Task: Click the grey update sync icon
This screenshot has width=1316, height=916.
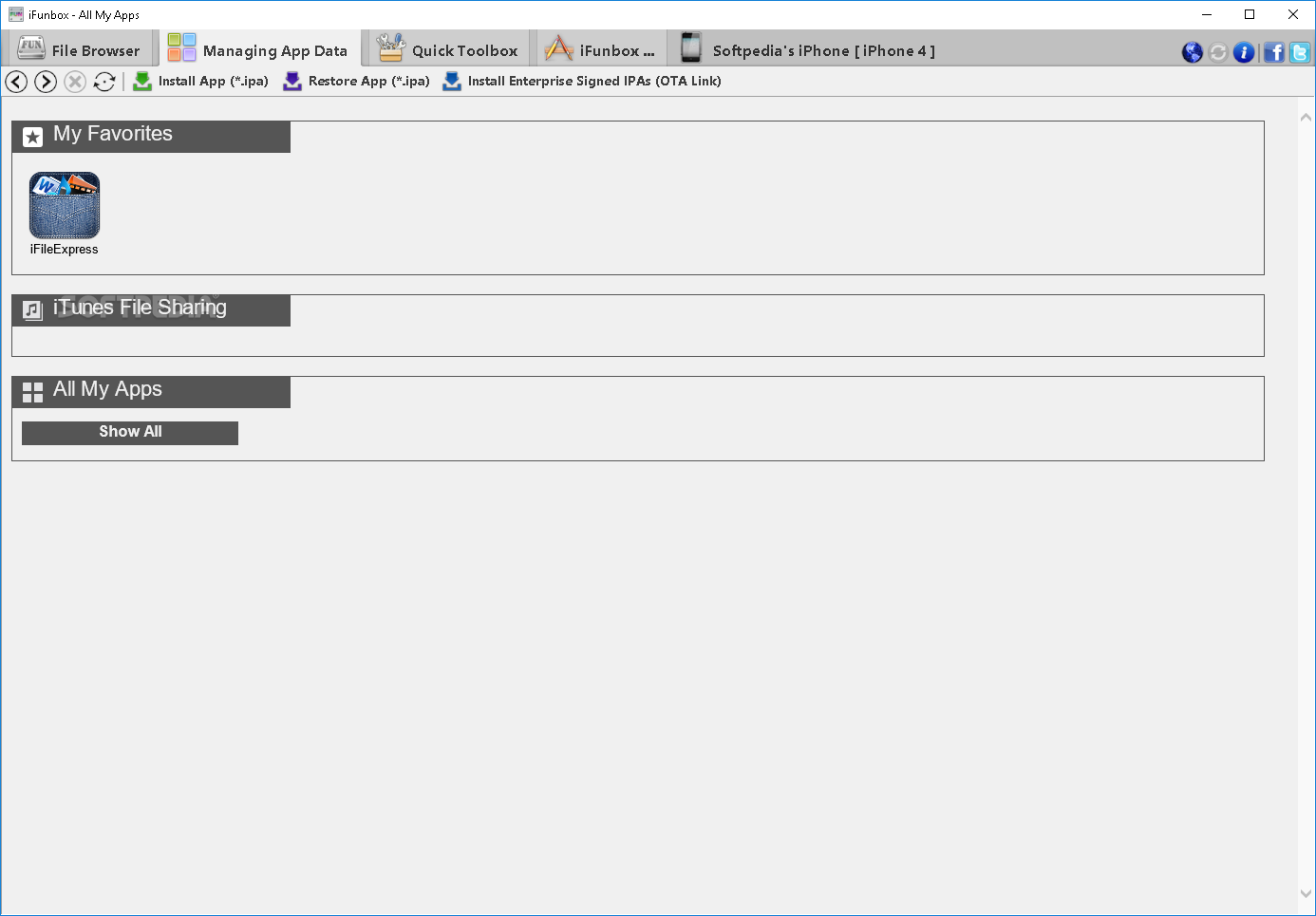Action: [1218, 52]
